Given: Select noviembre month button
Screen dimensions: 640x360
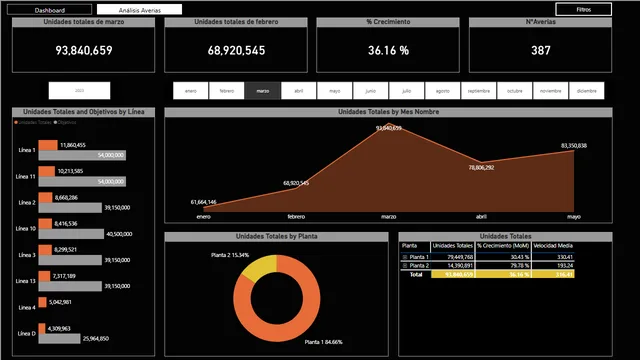Looking at the screenshot, I should (x=551, y=91).
